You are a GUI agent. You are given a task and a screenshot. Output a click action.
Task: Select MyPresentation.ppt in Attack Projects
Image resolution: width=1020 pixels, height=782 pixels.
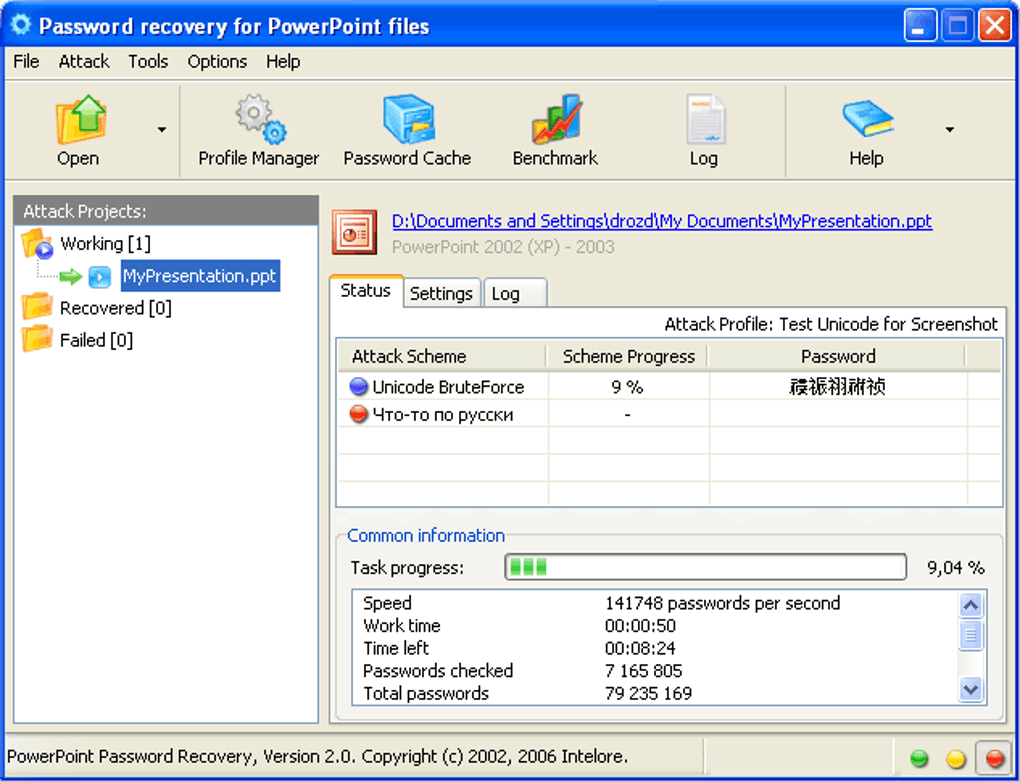(200, 276)
